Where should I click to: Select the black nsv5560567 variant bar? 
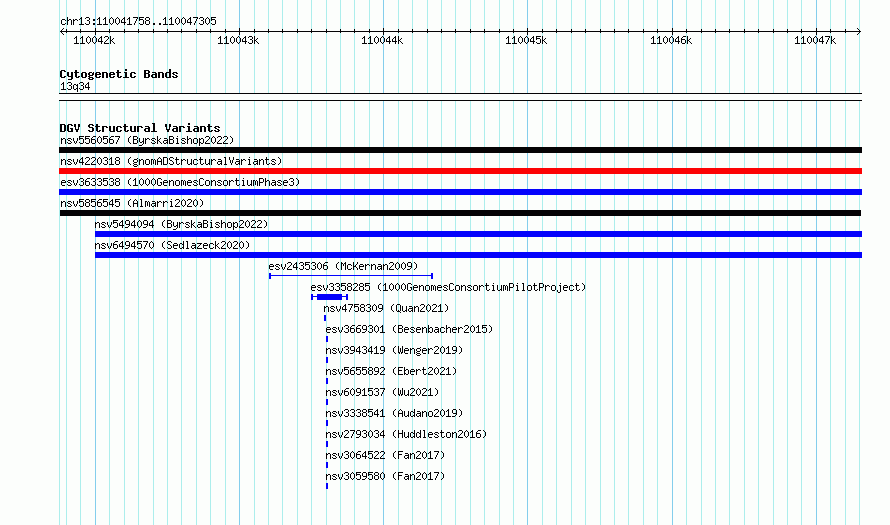coord(460,150)
